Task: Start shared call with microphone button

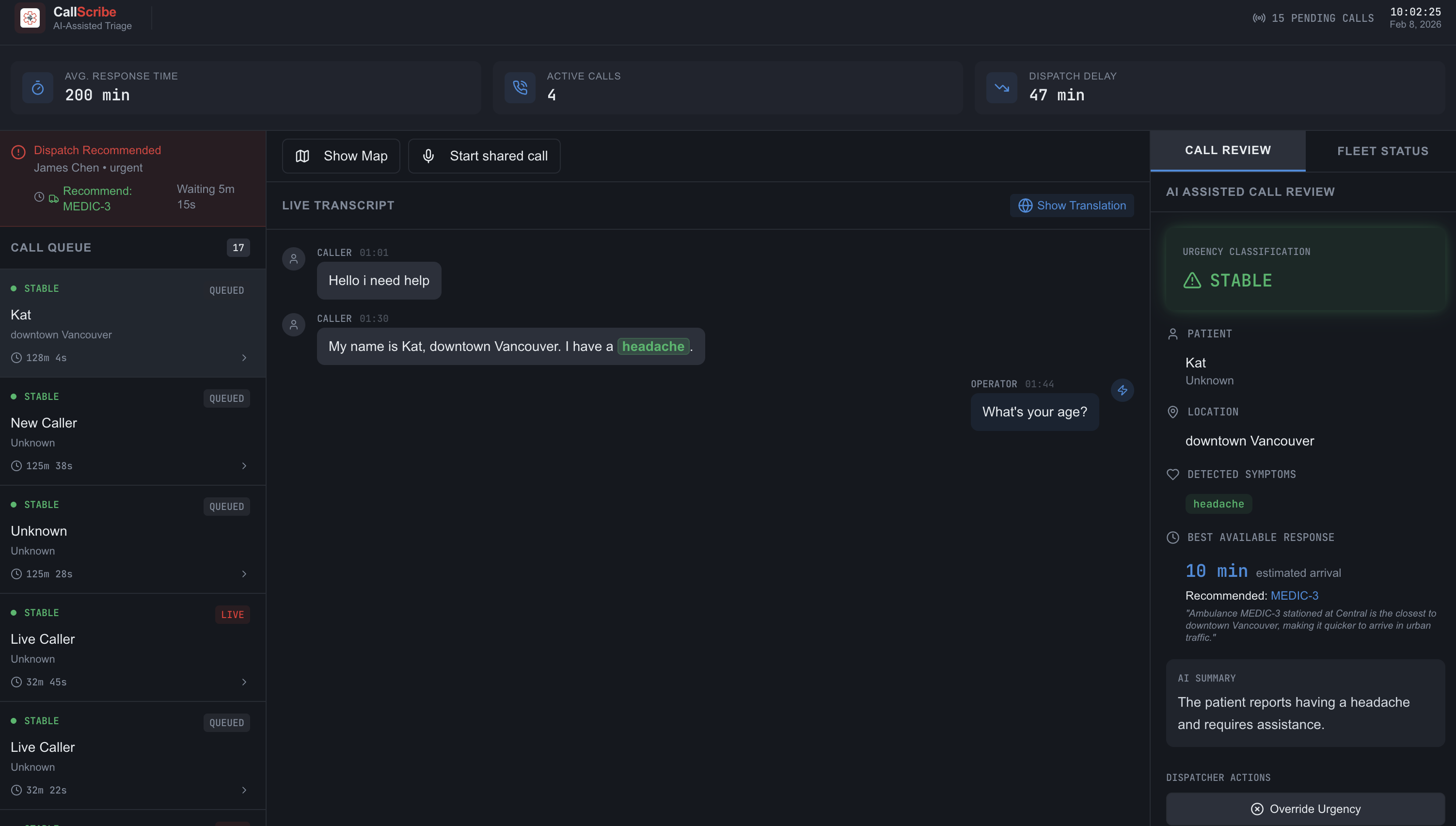Action: tap(484, 156)
